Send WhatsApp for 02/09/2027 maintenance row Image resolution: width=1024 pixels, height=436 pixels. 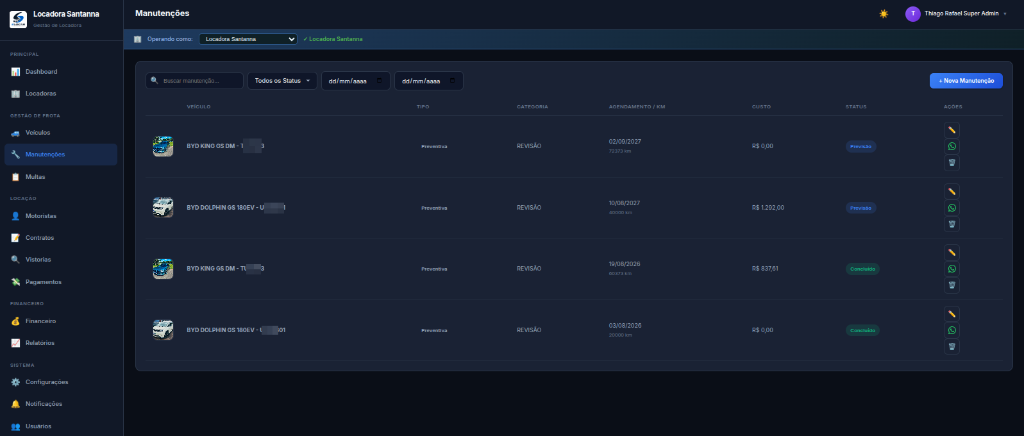[952, 146]
